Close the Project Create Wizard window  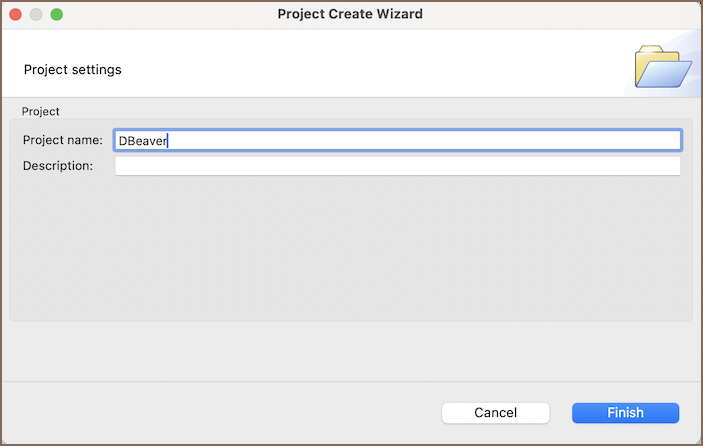click(x=17, y=15)
